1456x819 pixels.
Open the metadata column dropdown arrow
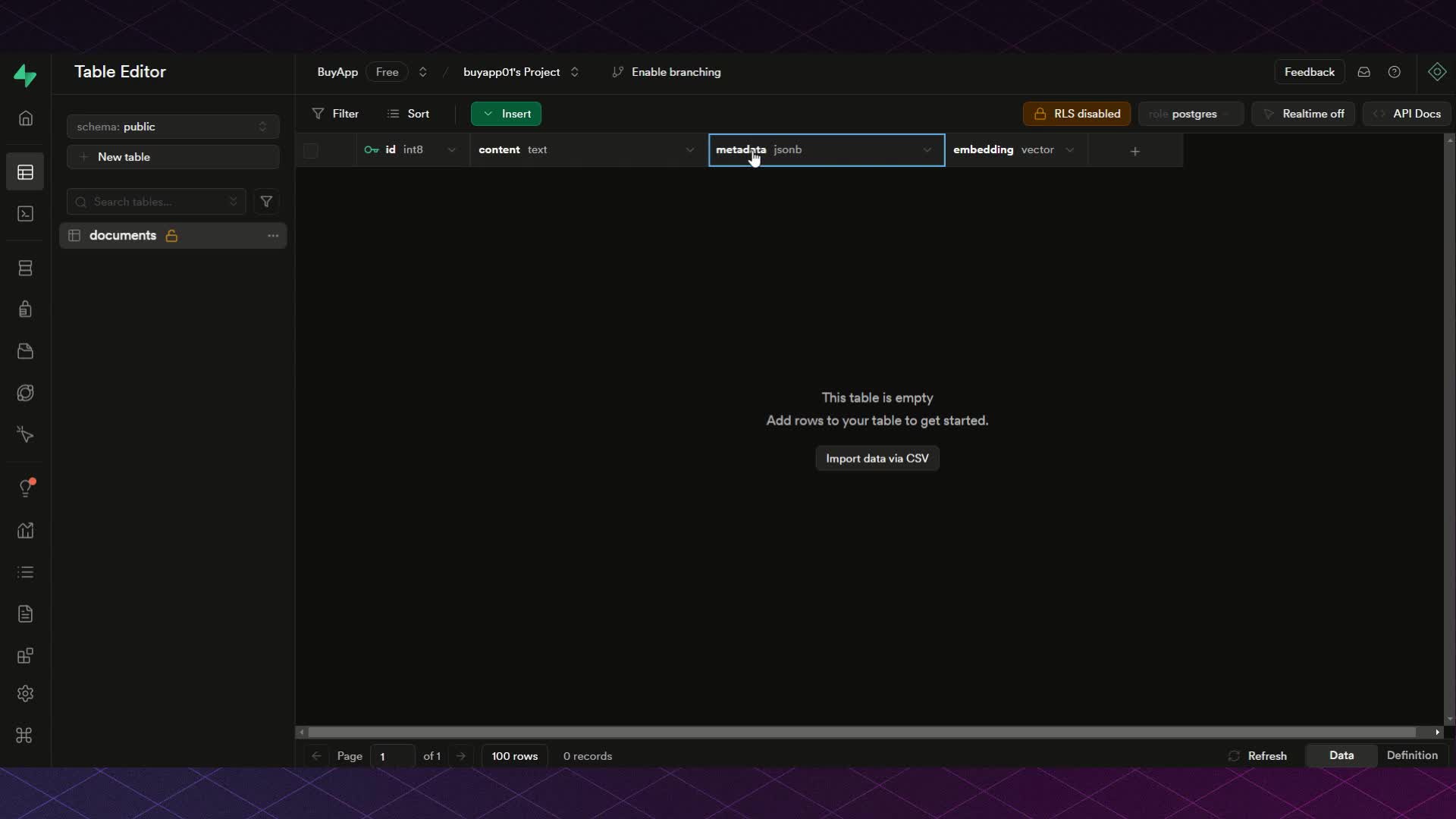pos(927,150)
